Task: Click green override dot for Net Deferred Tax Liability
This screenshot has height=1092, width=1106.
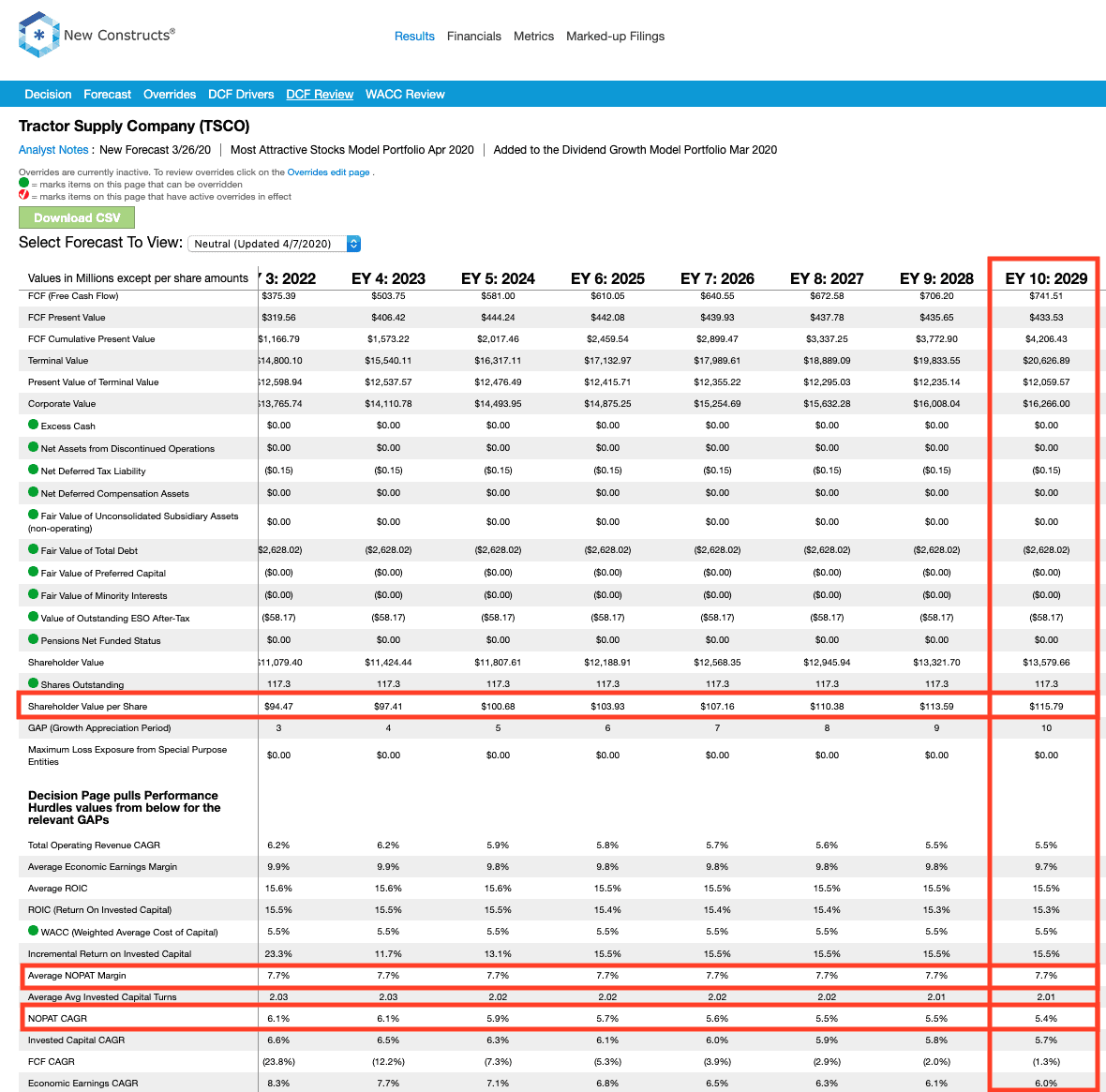Action: (33, 470)
